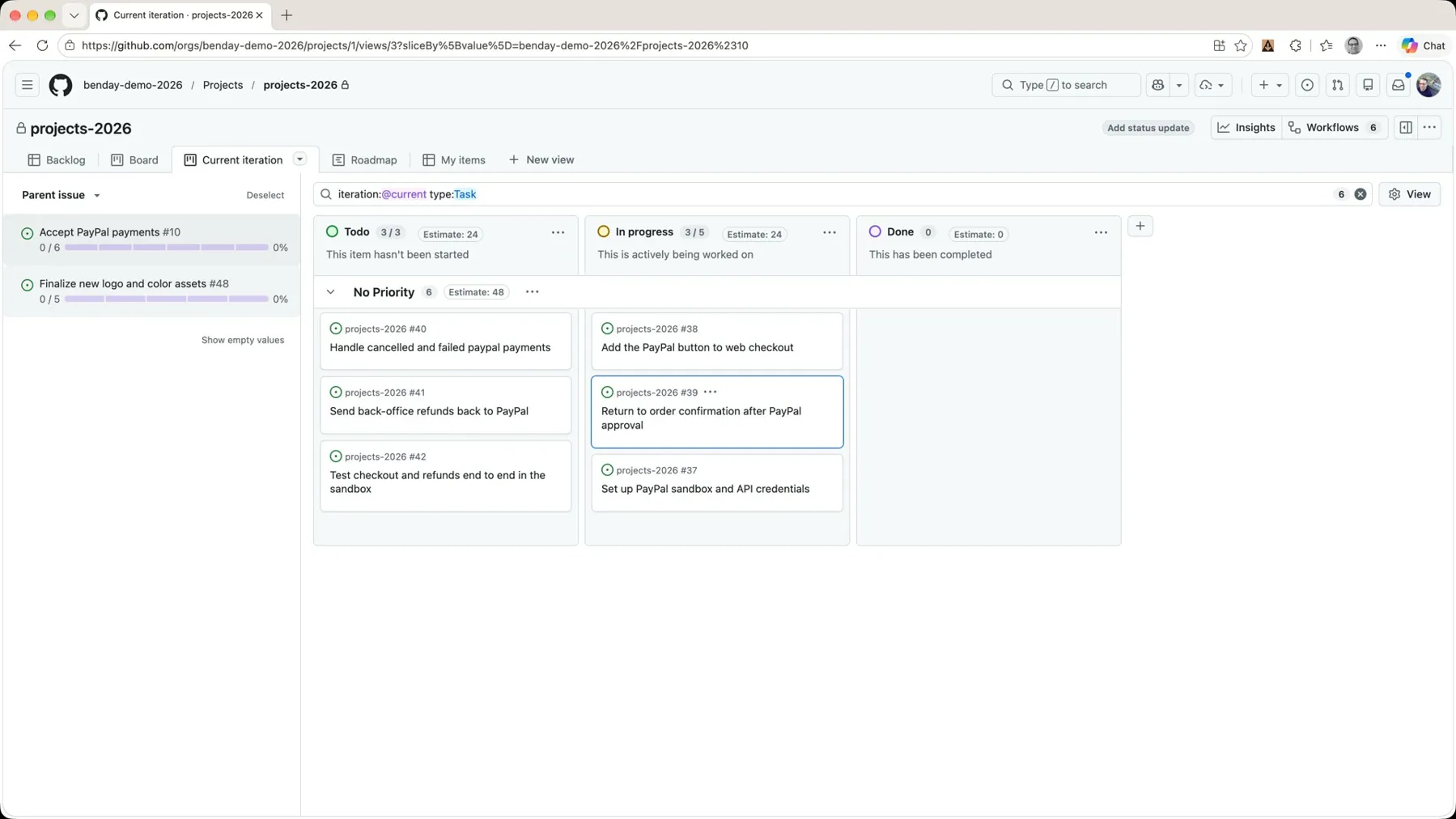Click the GitHub Octocat logo

pyautogui.click(x=61, y=85)
